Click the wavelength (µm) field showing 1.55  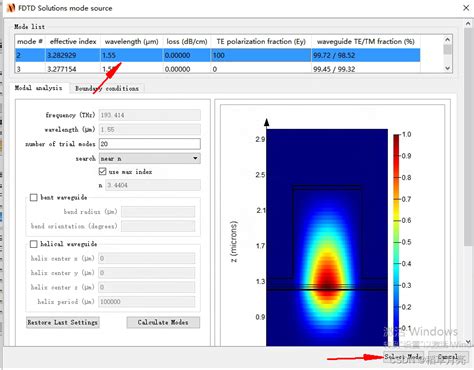tap(150, 129)
